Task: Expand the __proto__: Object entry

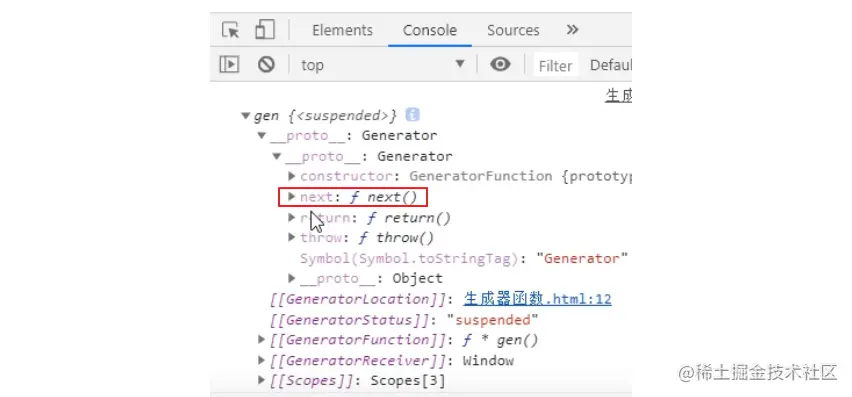Action: click(292, 278)
